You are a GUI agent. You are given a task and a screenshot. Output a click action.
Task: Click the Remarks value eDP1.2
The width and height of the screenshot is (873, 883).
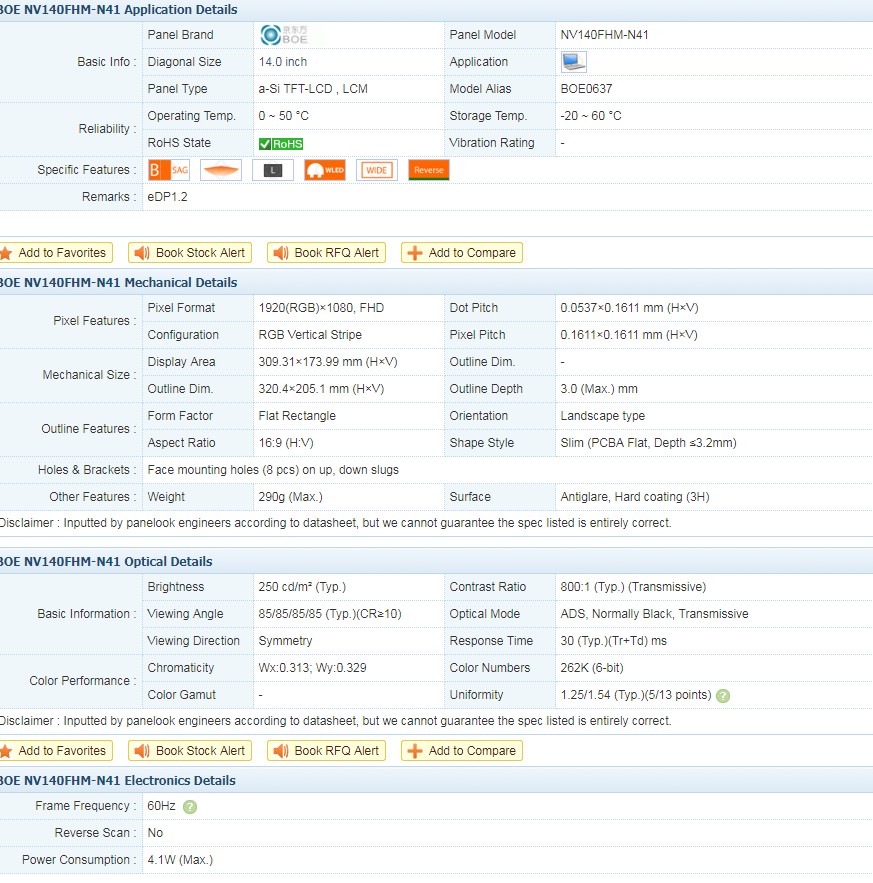[167, 197]
